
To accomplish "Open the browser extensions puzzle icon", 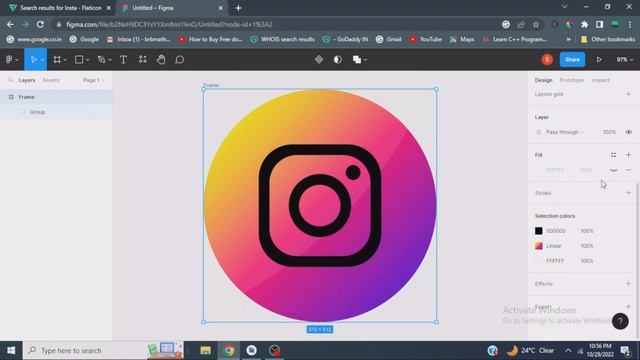I will click(x=584, y=24).
